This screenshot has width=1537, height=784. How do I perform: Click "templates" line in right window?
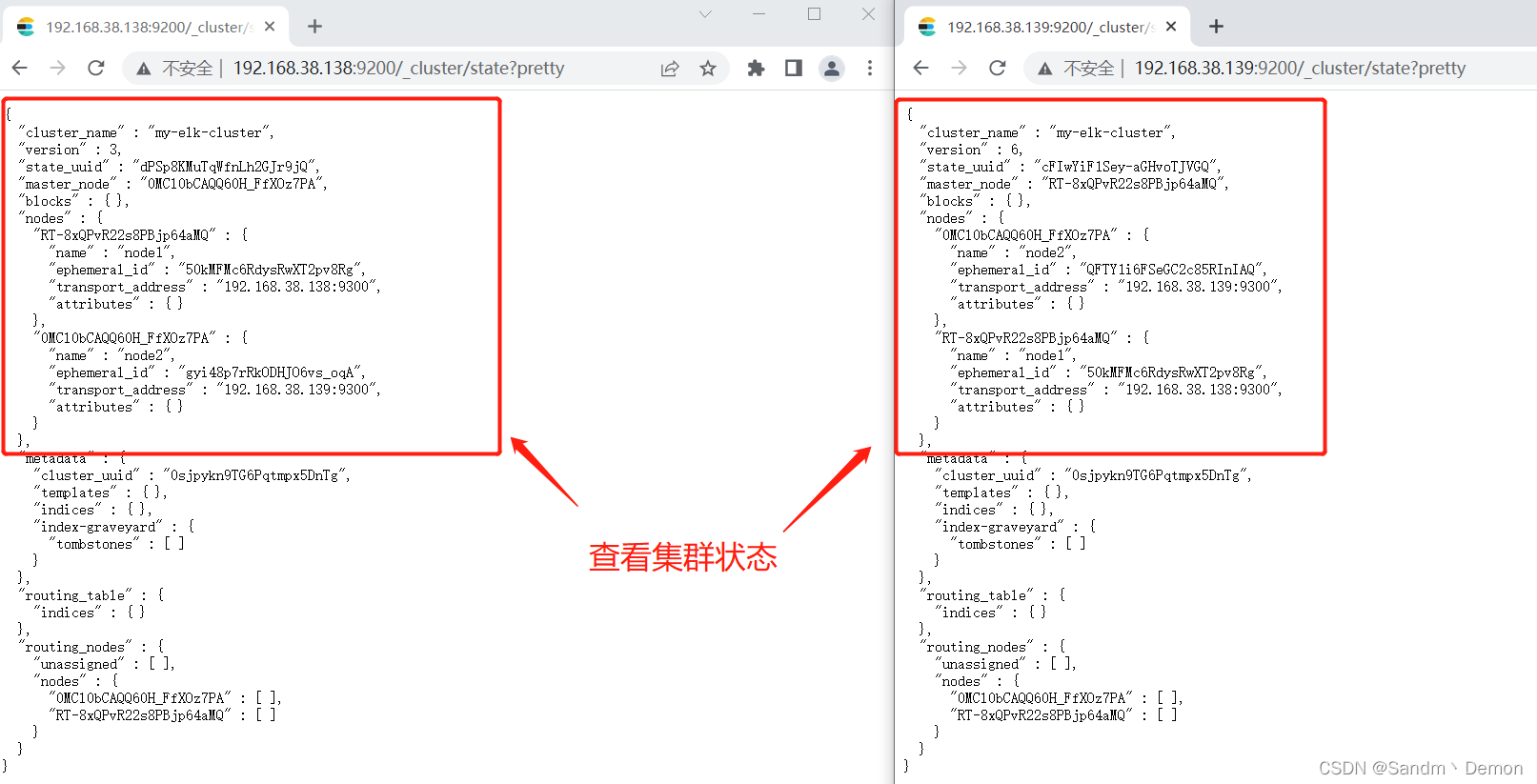click(x=1001, y=493)
